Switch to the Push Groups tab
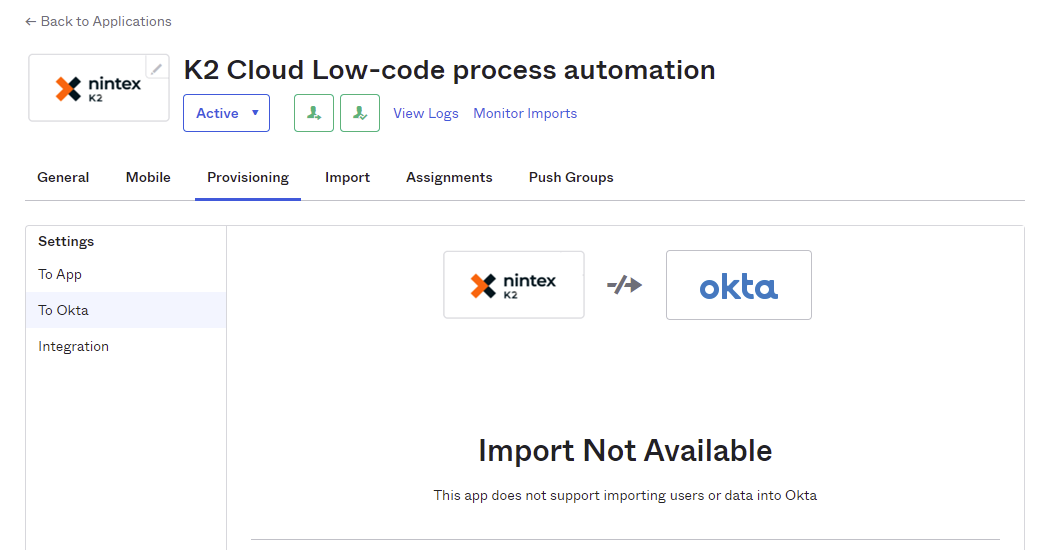 pos(571,177)
